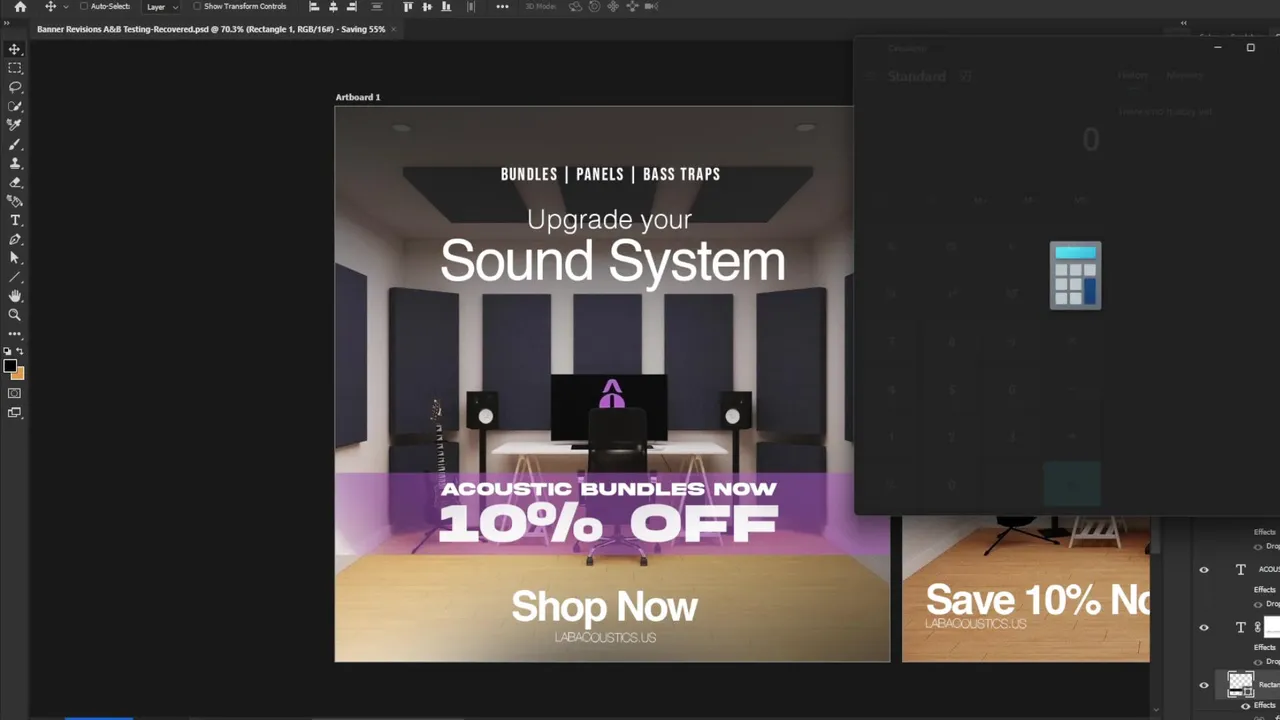Select the Artboard 1 label
This screenshot has width=1280, height=720.
[x=358, y=97]
